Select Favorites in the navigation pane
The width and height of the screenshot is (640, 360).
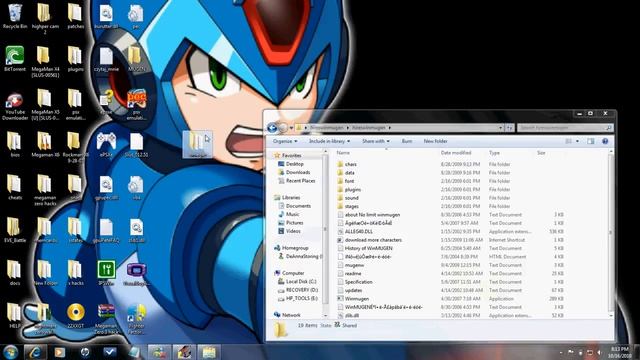point(291,156)
